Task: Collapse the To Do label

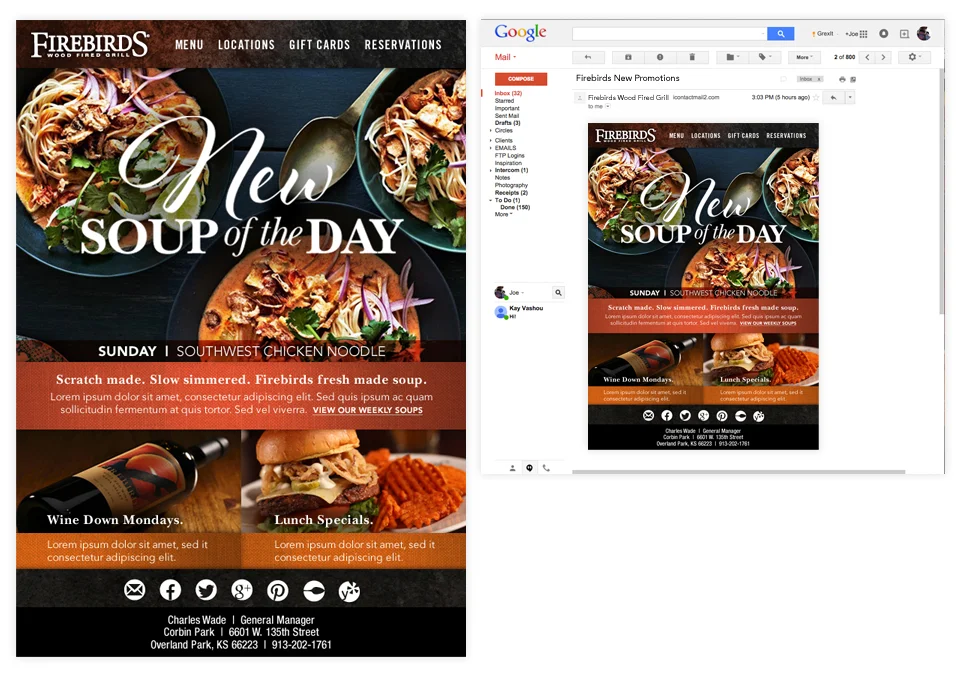Action: [x=490, y=200]
